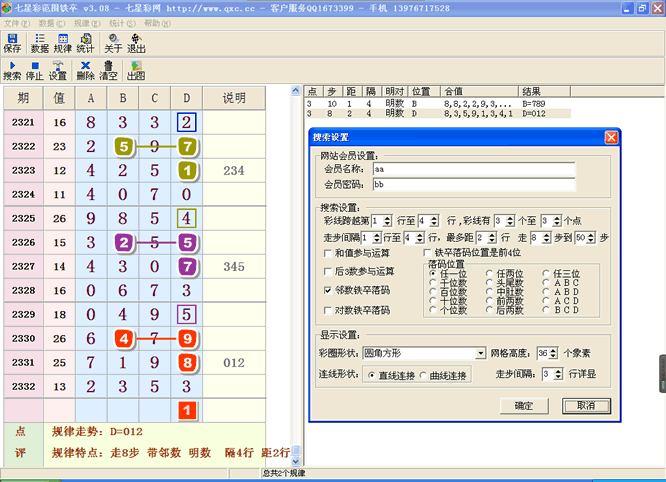Increase 网格高度 value with up arrow

pos(553,350)
